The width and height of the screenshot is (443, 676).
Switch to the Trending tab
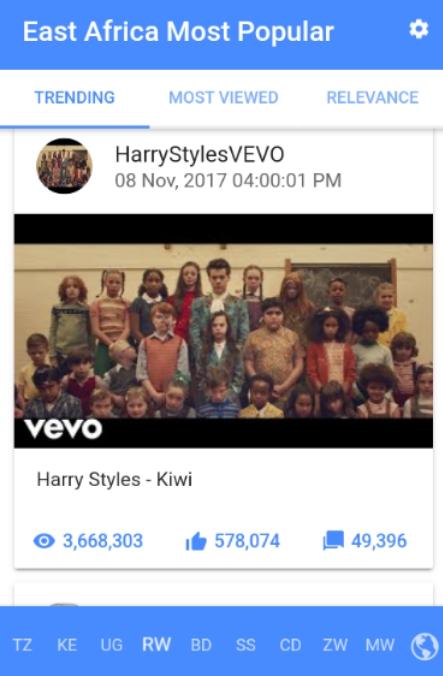pyautogui.click(x=75, y=97)
